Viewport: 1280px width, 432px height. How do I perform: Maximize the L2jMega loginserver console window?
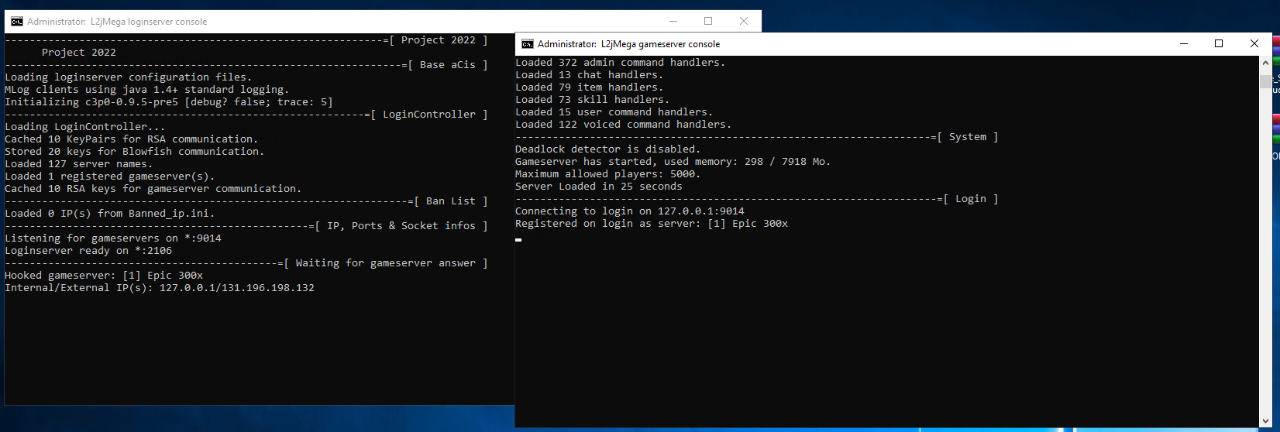(x=707, y=21)
